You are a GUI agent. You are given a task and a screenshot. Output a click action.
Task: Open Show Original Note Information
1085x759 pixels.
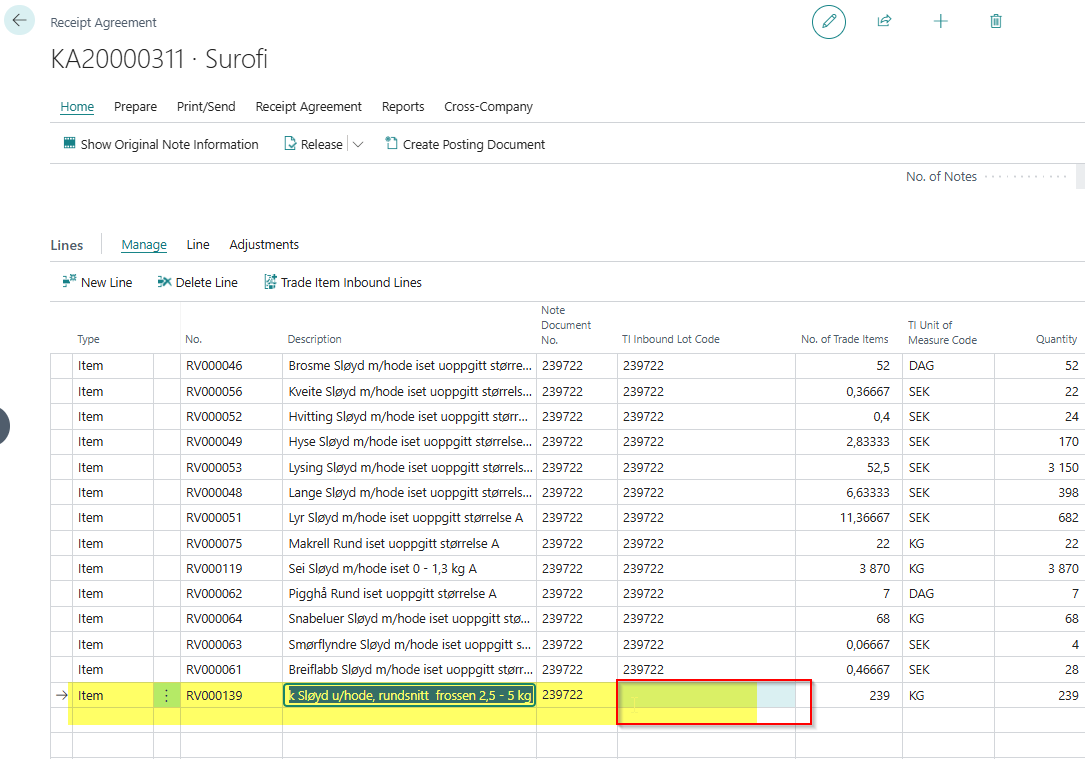[160, 144]
